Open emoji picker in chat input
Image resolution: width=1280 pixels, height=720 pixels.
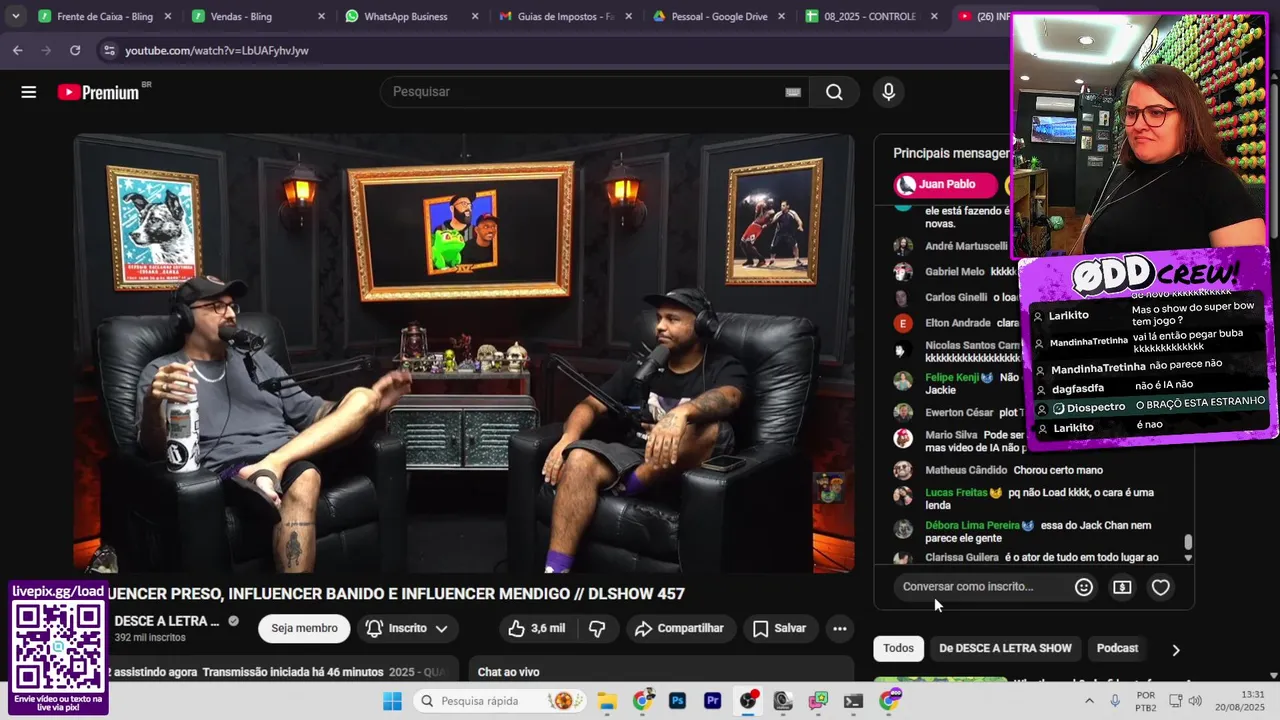coord(1083,587)
